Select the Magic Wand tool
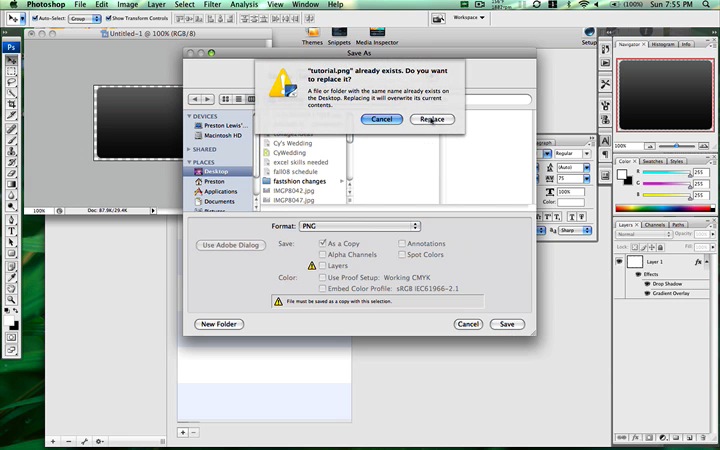This screenshot has width=720, height=450. [11, 93]
